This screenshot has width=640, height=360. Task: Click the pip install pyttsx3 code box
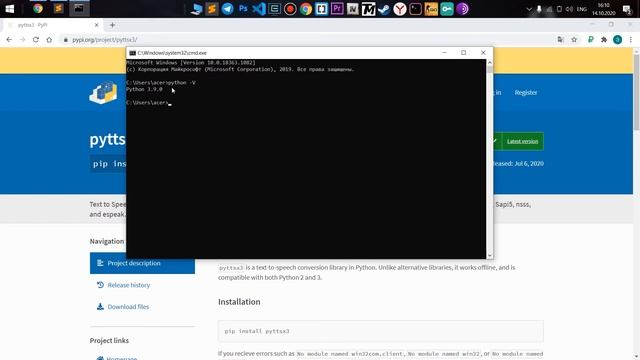380,331
